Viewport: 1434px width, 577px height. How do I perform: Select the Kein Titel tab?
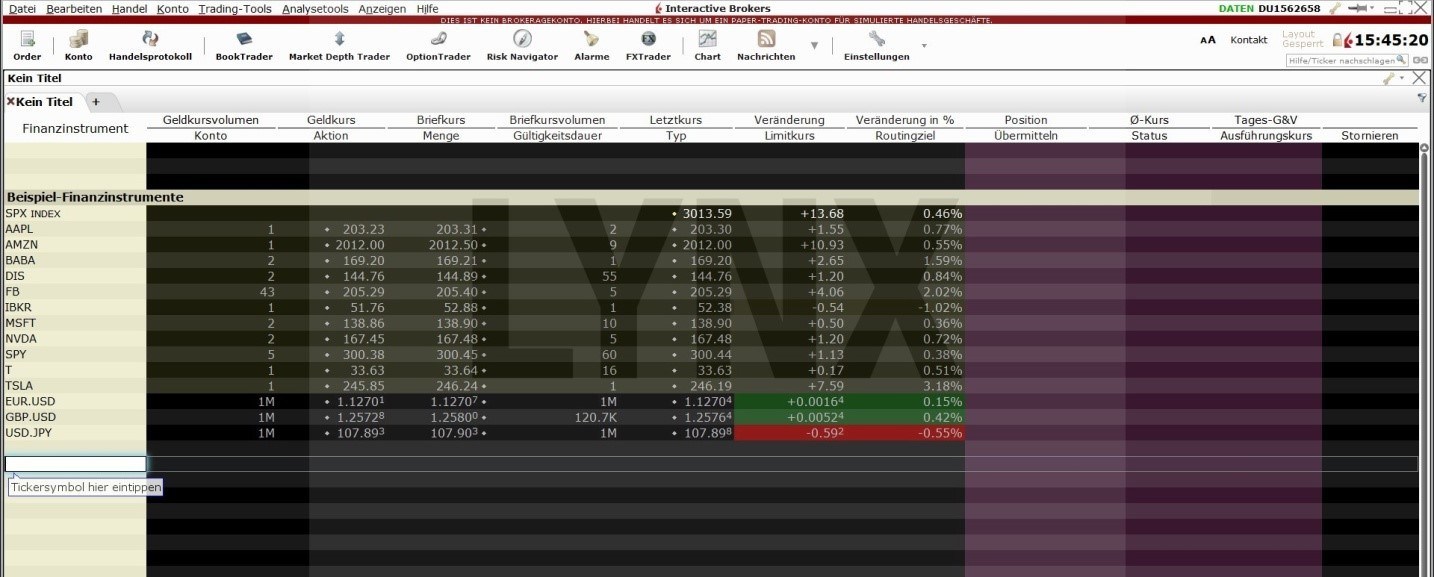(x=44, y=102)
